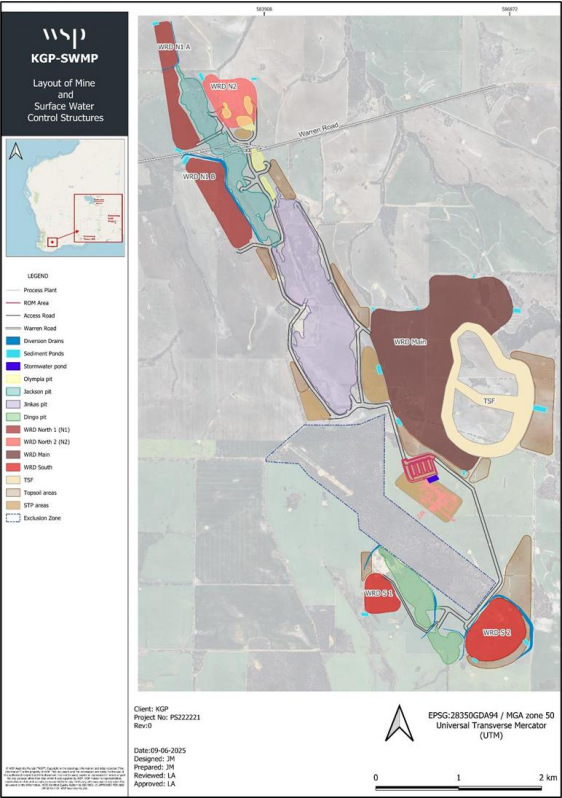Click the red ROM area structure on the map
Image resolution: width=562 pixels, height=798 pixels.
[418, 469]
